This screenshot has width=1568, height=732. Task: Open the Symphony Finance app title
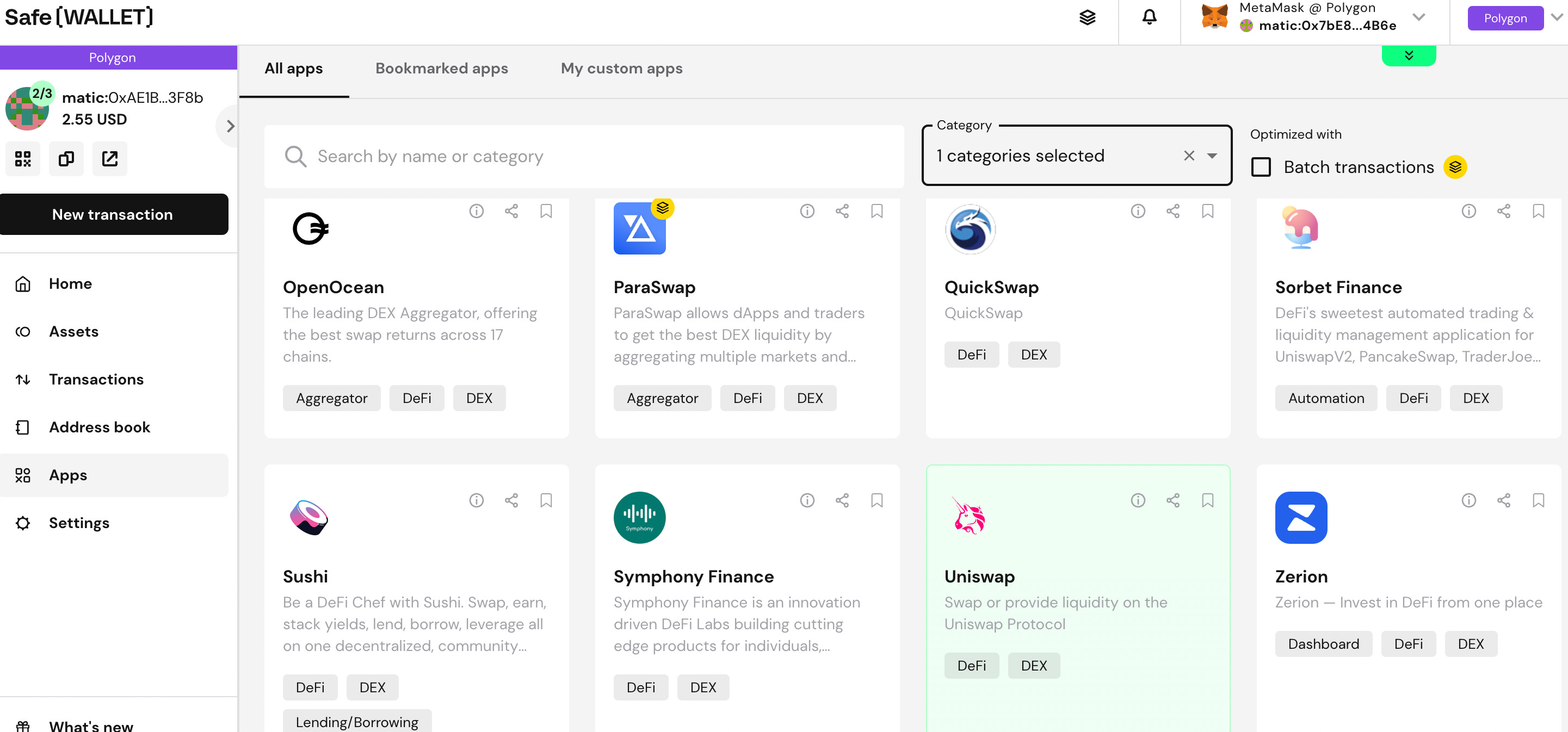point(693,576)
